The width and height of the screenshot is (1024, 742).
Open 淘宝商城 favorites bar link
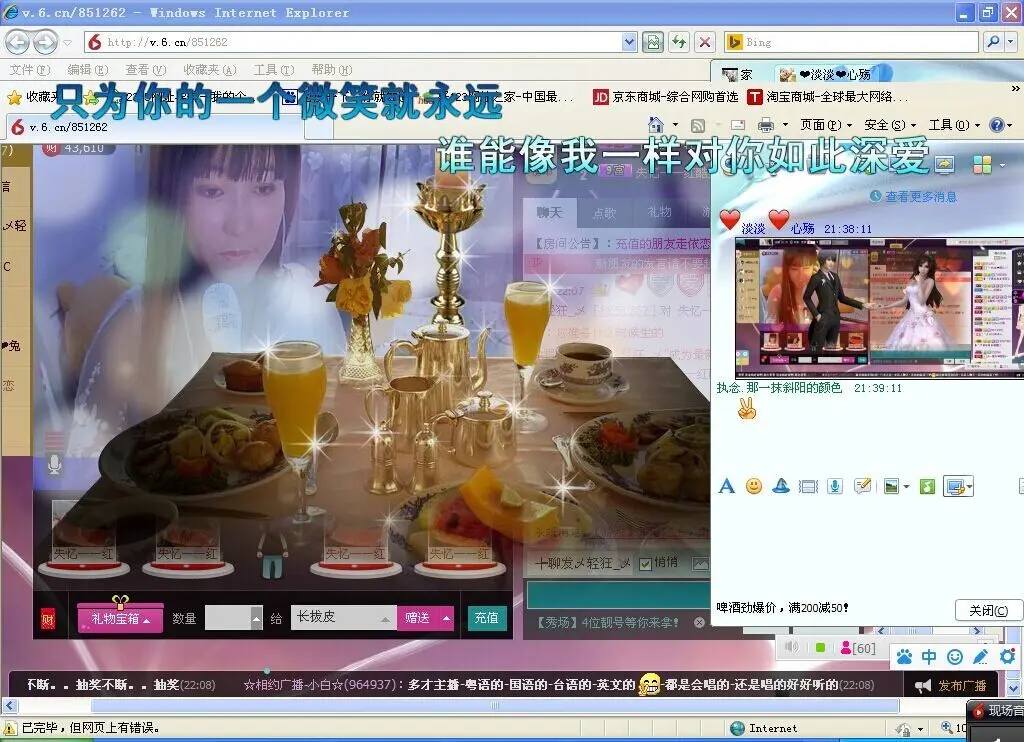[x=828, y=97]
